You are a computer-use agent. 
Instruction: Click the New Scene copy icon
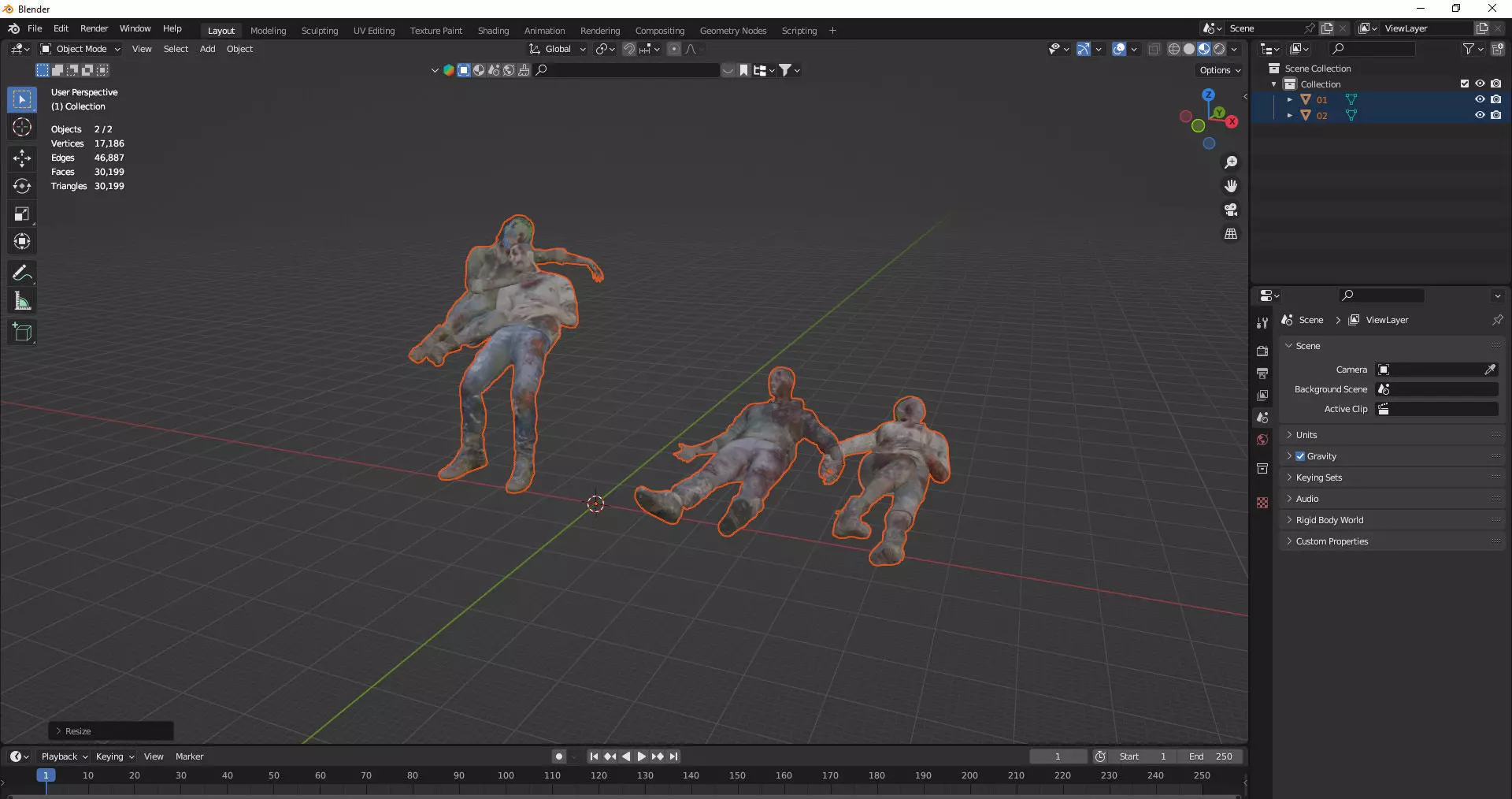(1327, 28)
